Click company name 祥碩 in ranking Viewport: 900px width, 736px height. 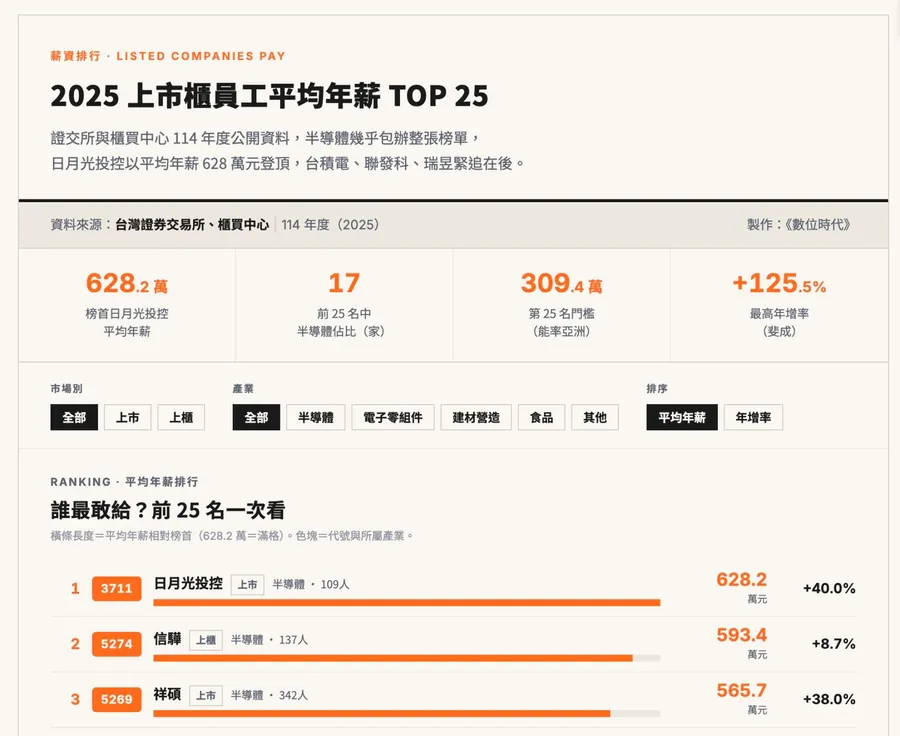click(168, 695)
